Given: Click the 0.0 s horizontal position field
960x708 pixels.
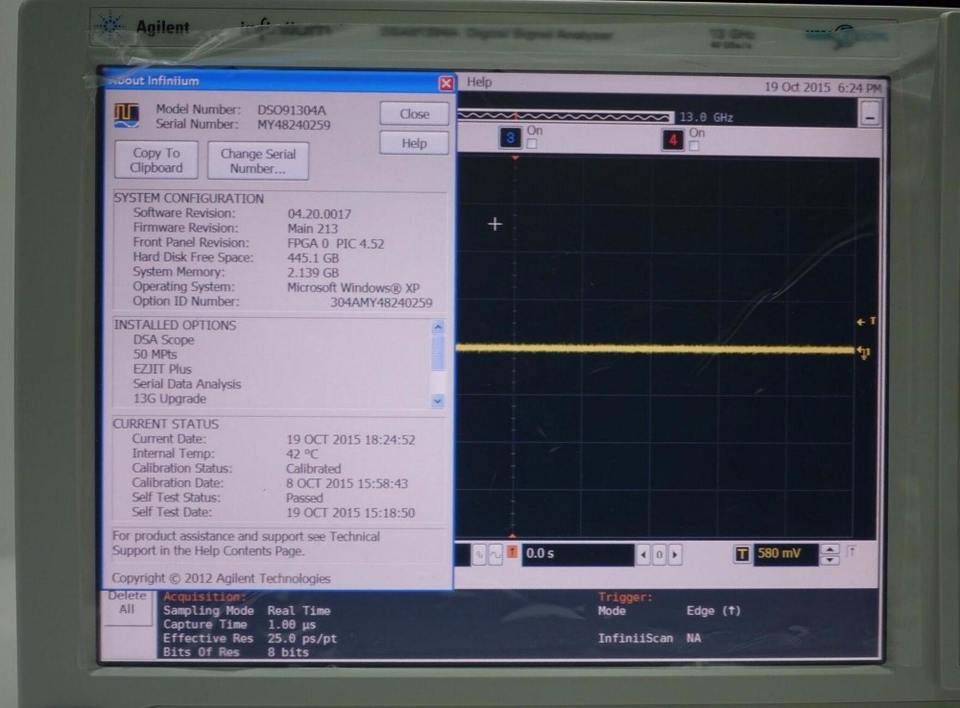Looking at the screenshot, I should coord(577,554).
